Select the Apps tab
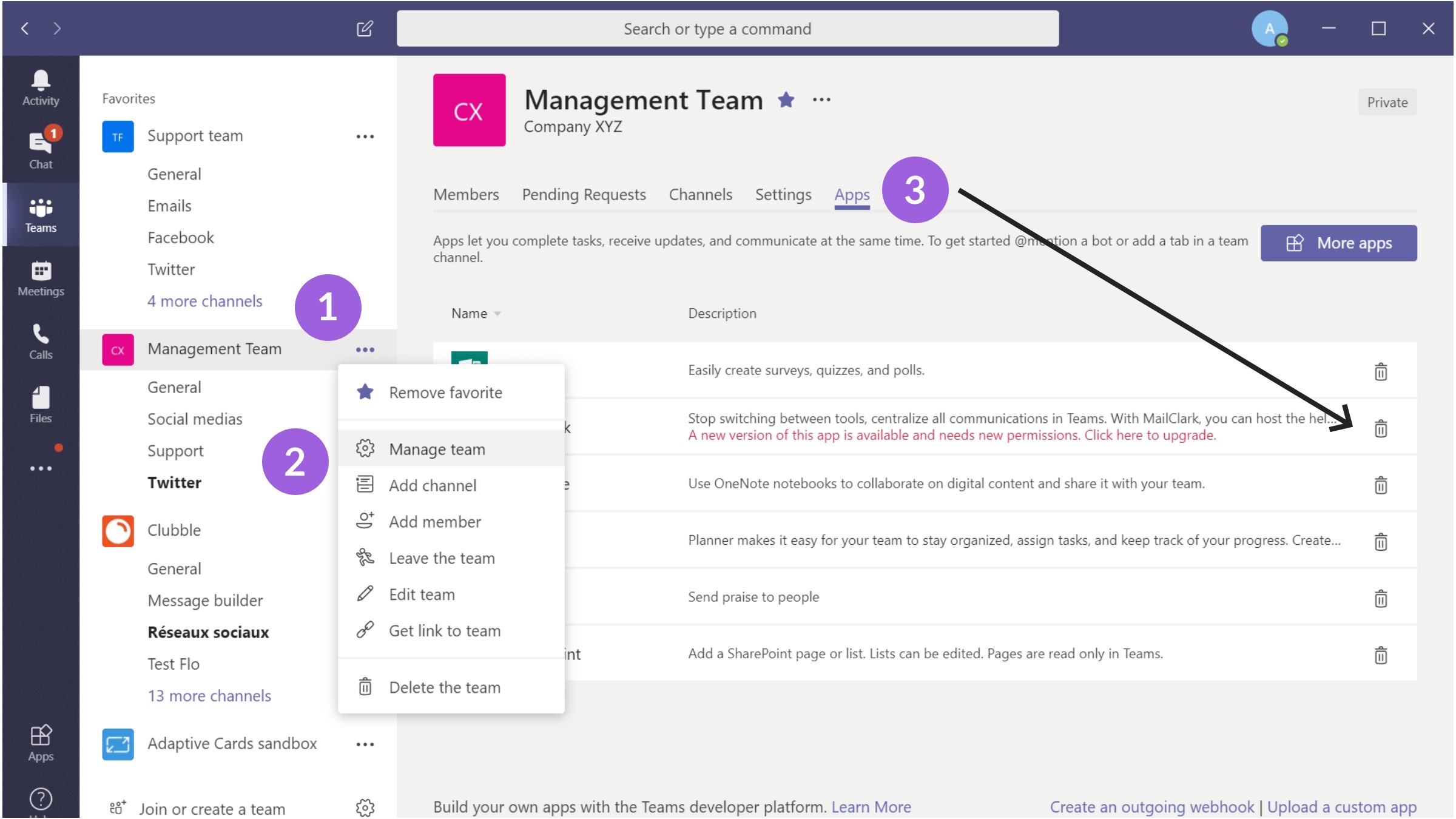Image resolution: width=1456 pixels, height=819 pixels. point(852,195)
